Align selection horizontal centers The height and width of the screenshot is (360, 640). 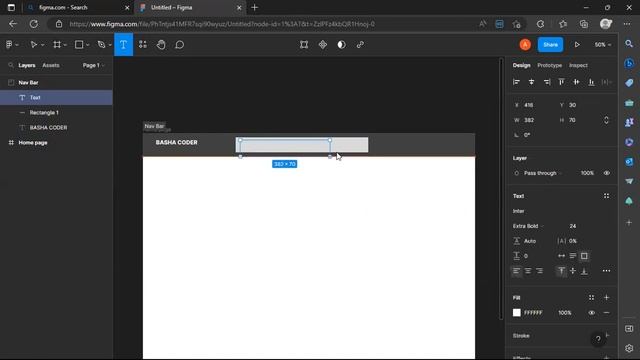tap(531, 82)
